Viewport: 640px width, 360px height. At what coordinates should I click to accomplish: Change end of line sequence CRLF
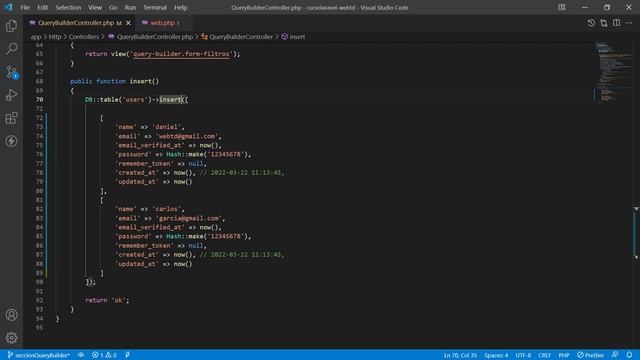(x=545, y=355)
